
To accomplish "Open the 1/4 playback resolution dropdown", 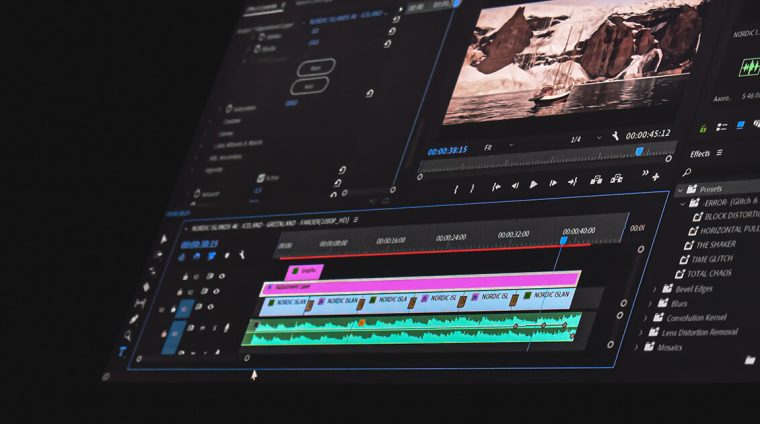I will tap(586, 139).
